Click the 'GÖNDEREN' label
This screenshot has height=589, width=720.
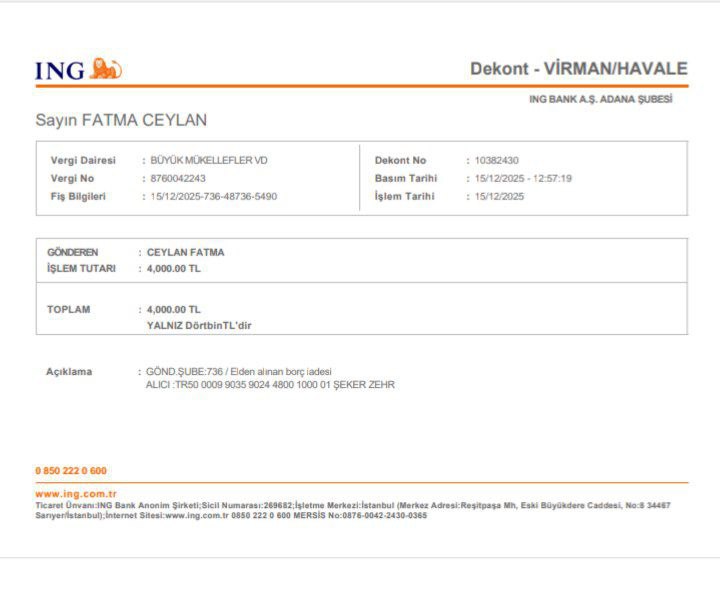[73, 252]
